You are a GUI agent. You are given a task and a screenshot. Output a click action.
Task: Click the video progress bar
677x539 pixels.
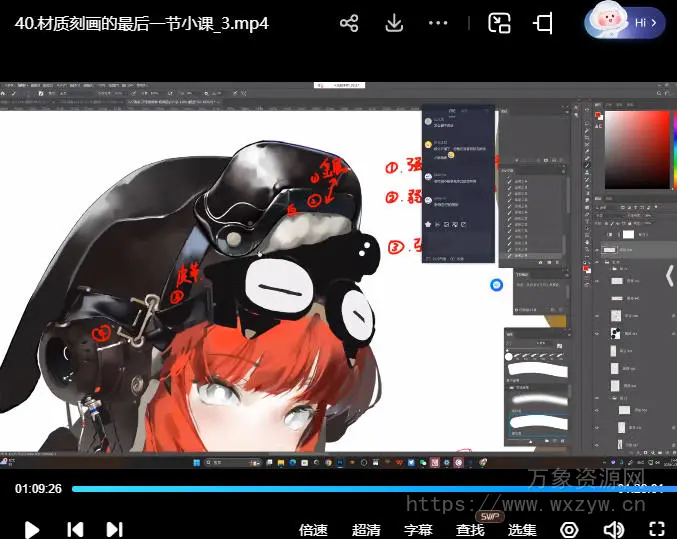pos(340,489)
